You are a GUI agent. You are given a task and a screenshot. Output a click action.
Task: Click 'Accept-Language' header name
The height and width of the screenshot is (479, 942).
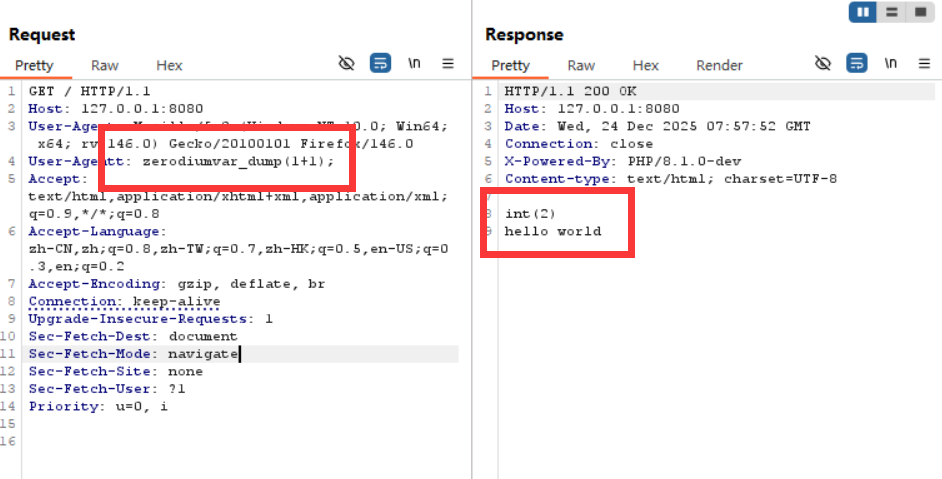[x=94, y=231]
